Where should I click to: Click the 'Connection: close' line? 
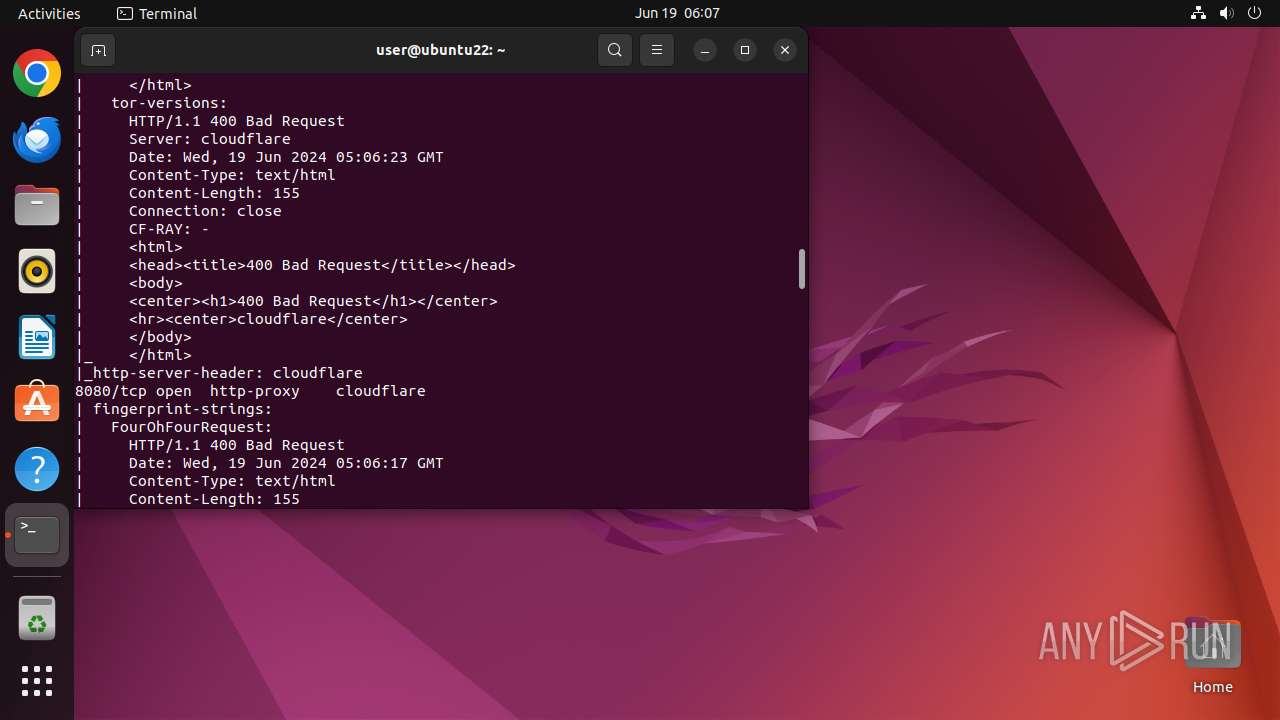[x=205, y=211]
